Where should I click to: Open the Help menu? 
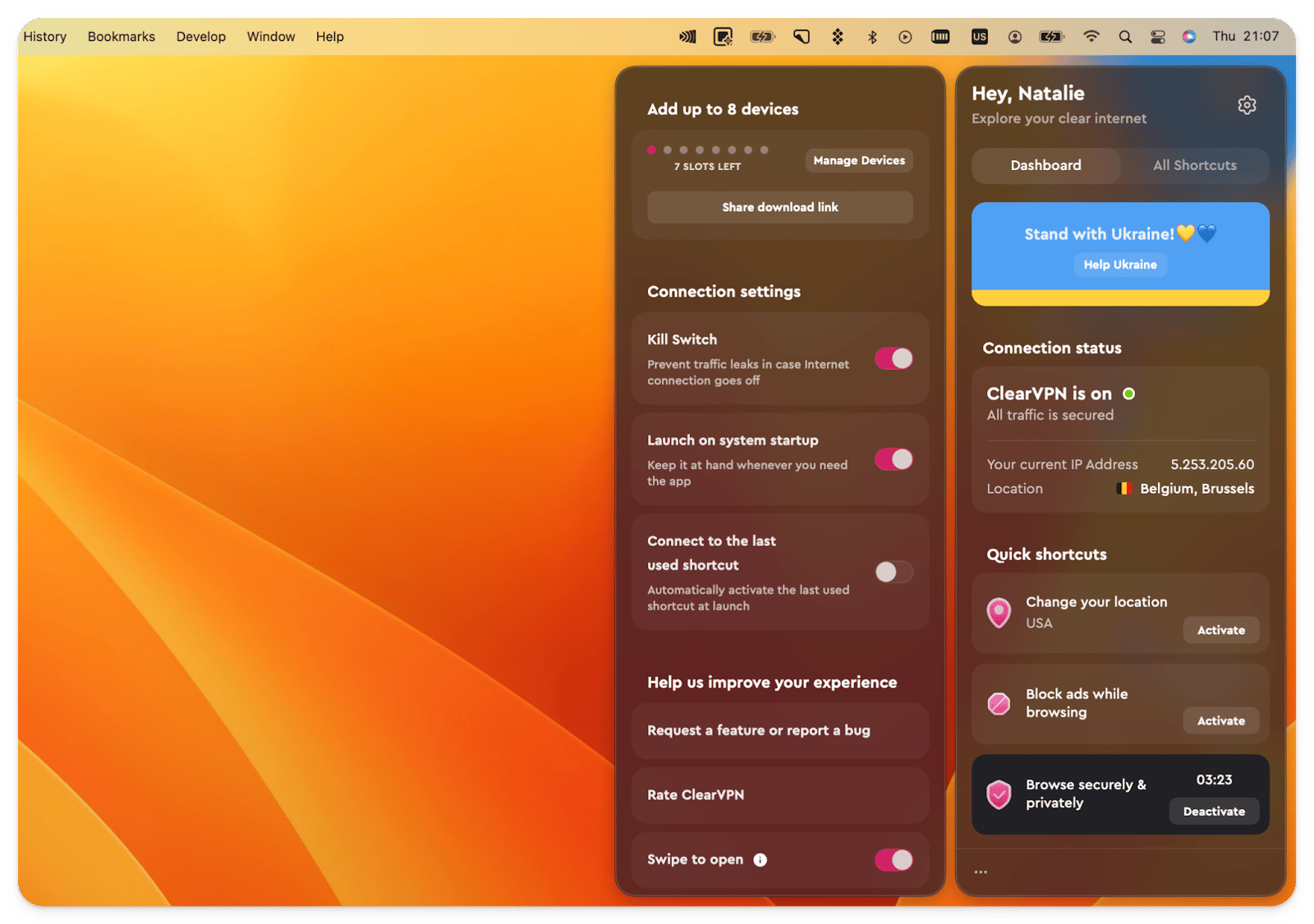click(329, 36)
